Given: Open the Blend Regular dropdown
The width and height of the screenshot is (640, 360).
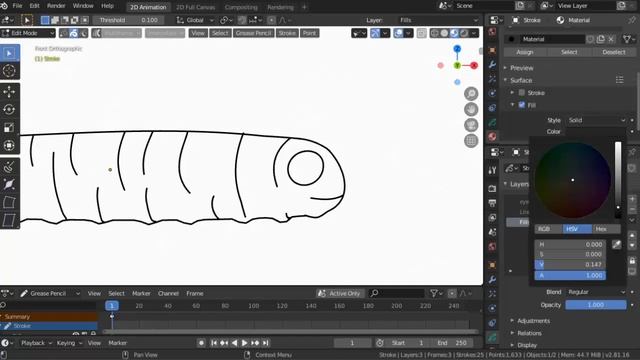Looking at the screenshot, I should tap(596, 292).
